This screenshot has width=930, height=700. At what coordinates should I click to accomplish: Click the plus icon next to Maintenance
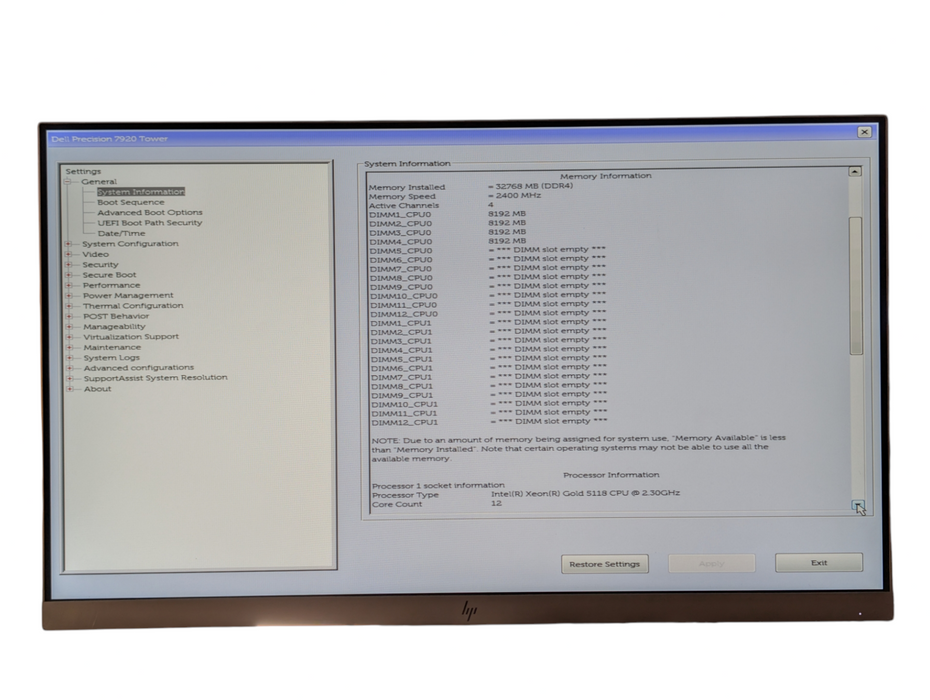[70, 347]
